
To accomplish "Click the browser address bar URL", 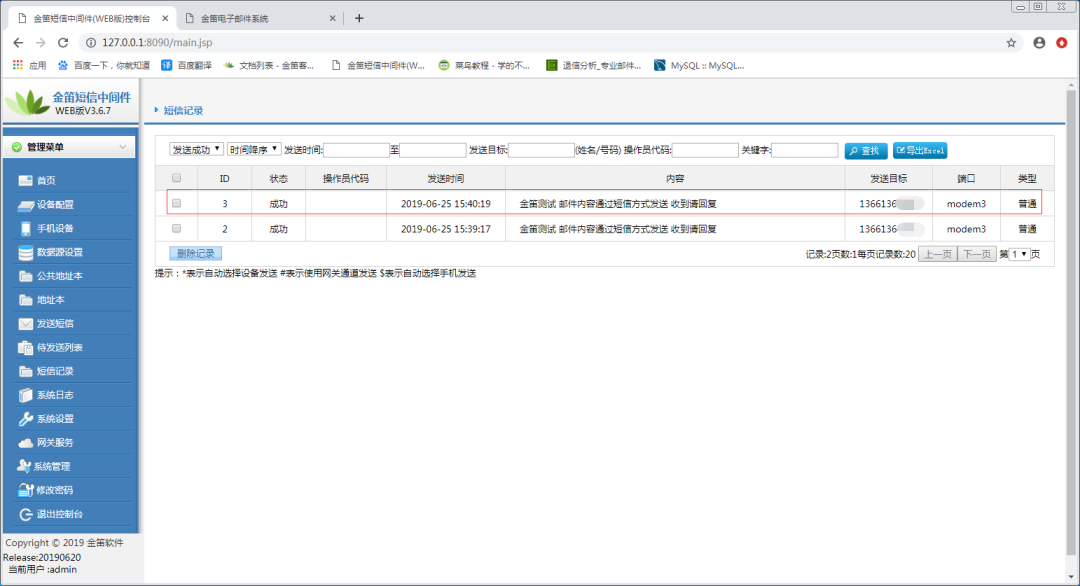I will 157,43.
